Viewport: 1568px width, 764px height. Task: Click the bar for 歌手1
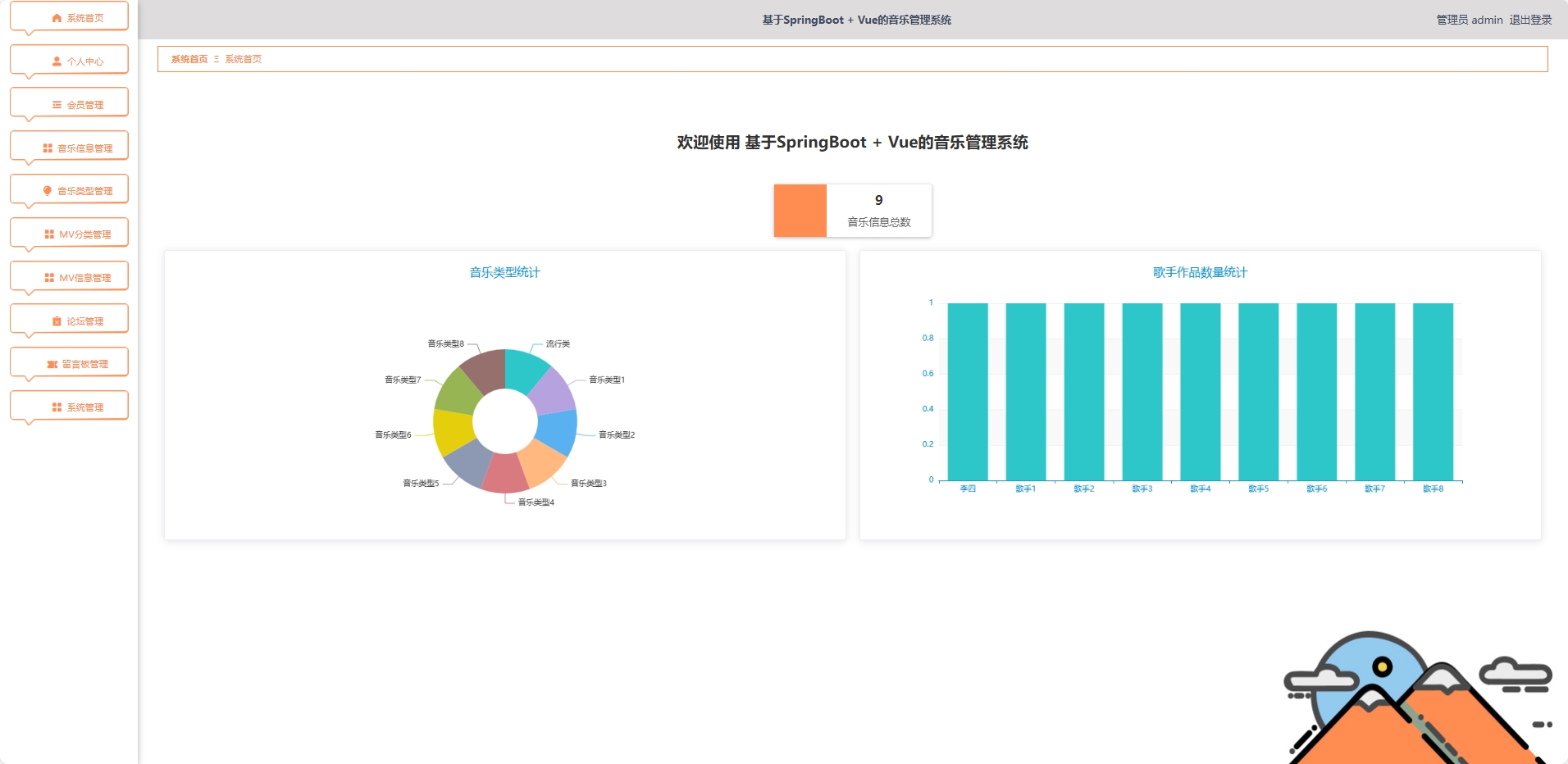click(1026, 392)
